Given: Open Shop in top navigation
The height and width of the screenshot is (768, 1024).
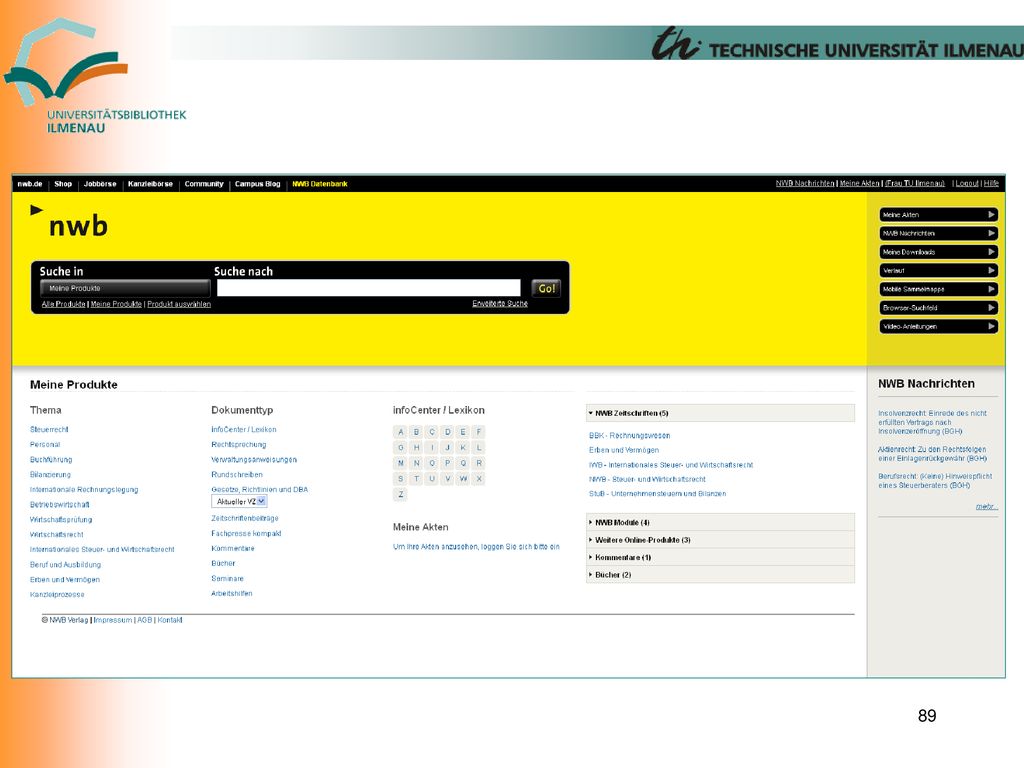Looking at the screenshot, I should point(63,184).
